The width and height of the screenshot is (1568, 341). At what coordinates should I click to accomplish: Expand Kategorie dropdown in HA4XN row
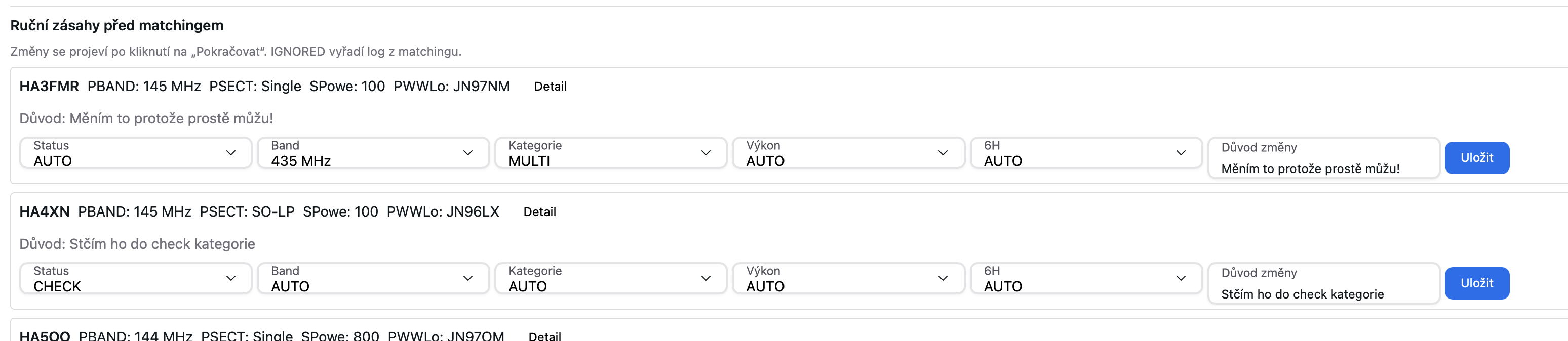click(x=610, y=278)
